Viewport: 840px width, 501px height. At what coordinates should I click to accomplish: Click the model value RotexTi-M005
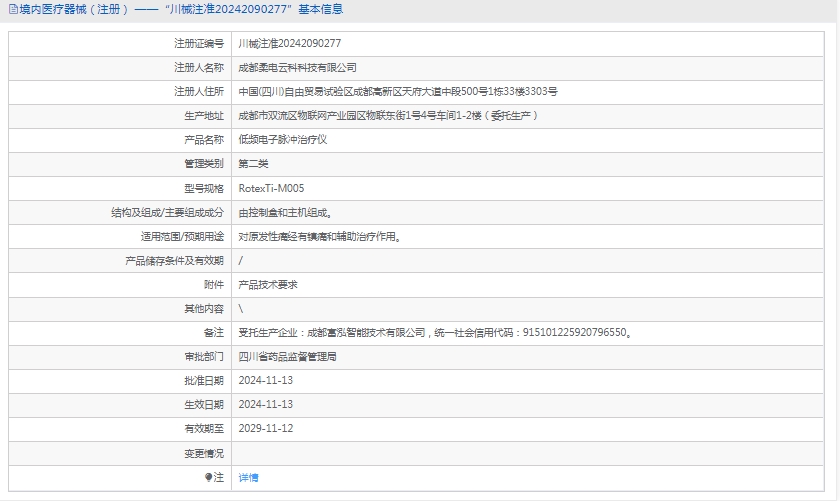point(271,188)
